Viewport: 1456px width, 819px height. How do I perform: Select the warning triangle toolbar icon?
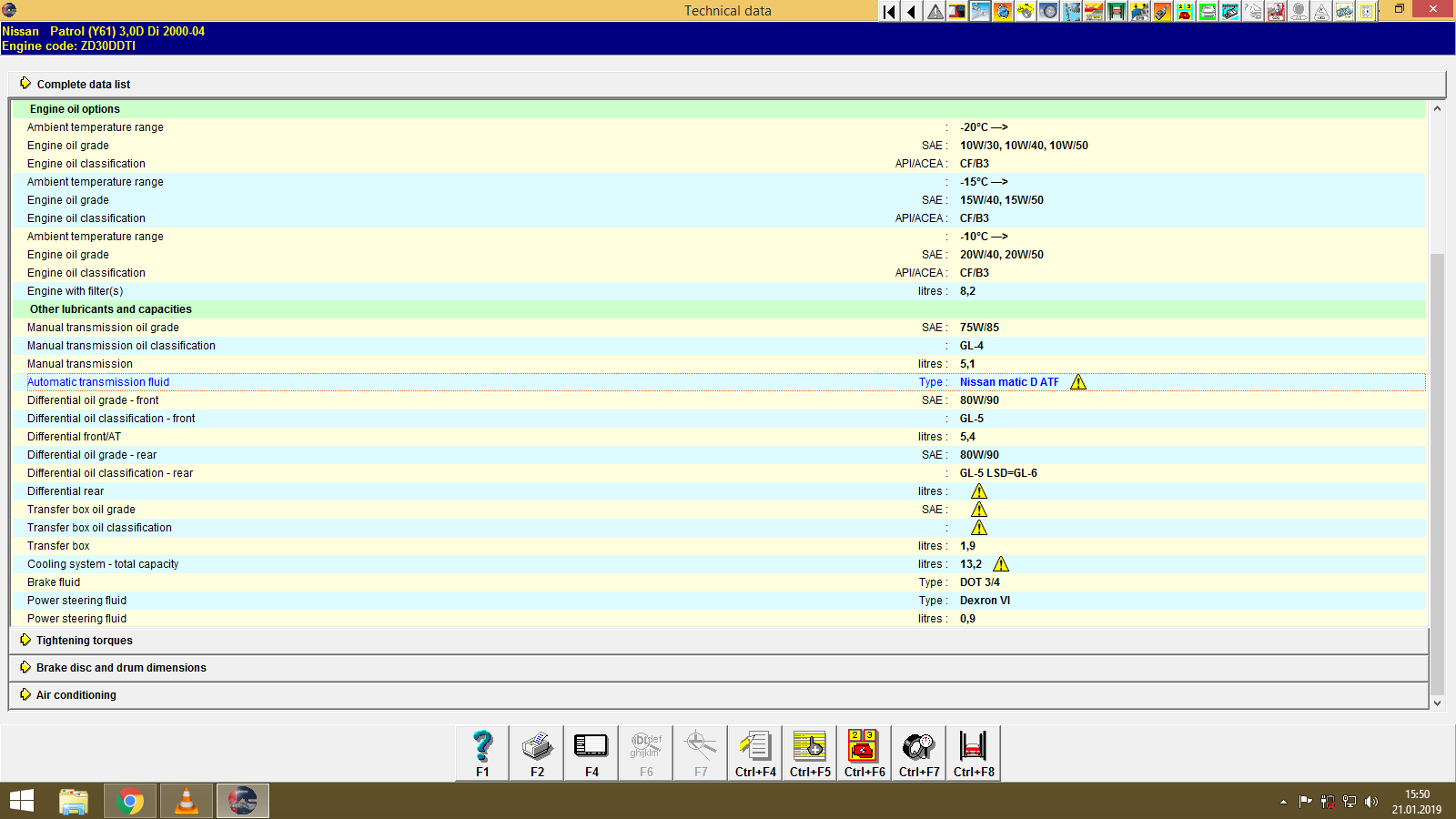934,12
